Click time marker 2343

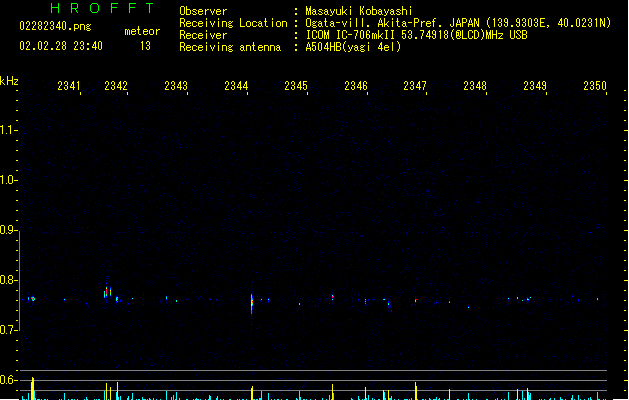[x=176, y=86]
